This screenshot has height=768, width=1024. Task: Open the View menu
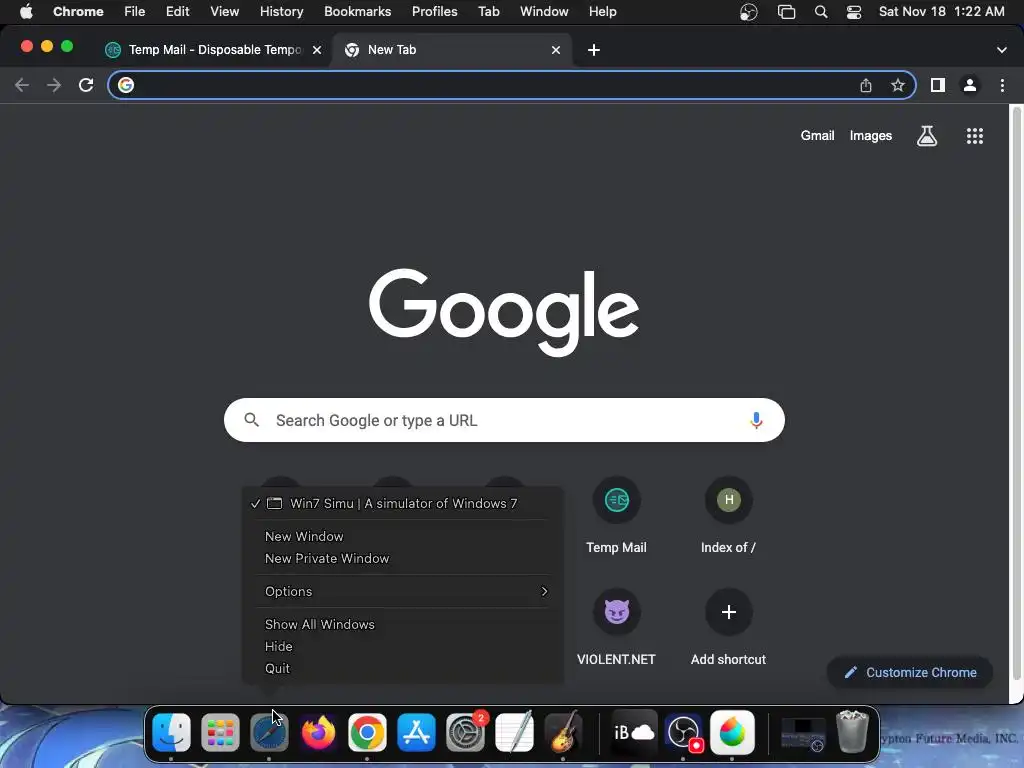(x=225, y=12)
